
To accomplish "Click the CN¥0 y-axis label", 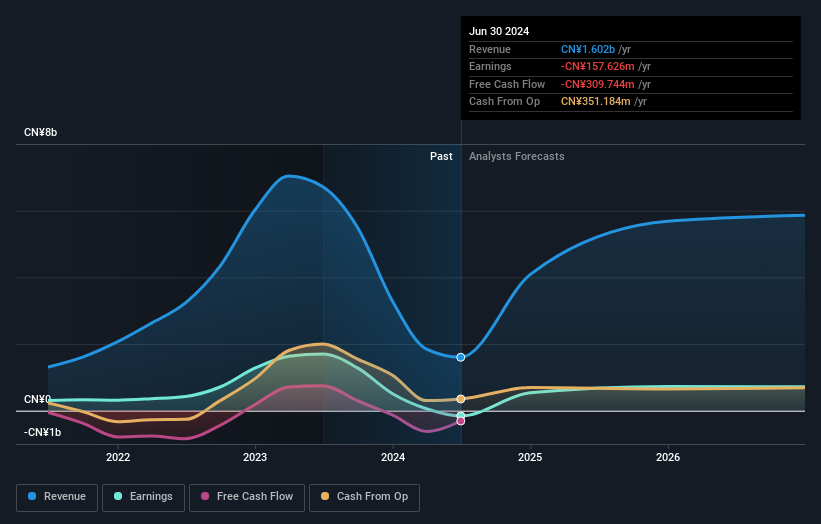I will click(37, 399).
